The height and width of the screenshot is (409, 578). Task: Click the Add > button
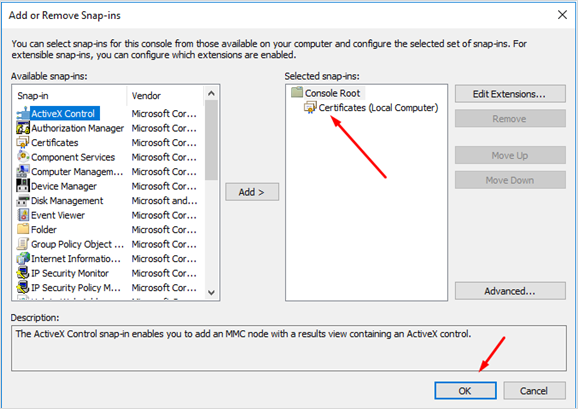tap(252, 192)
